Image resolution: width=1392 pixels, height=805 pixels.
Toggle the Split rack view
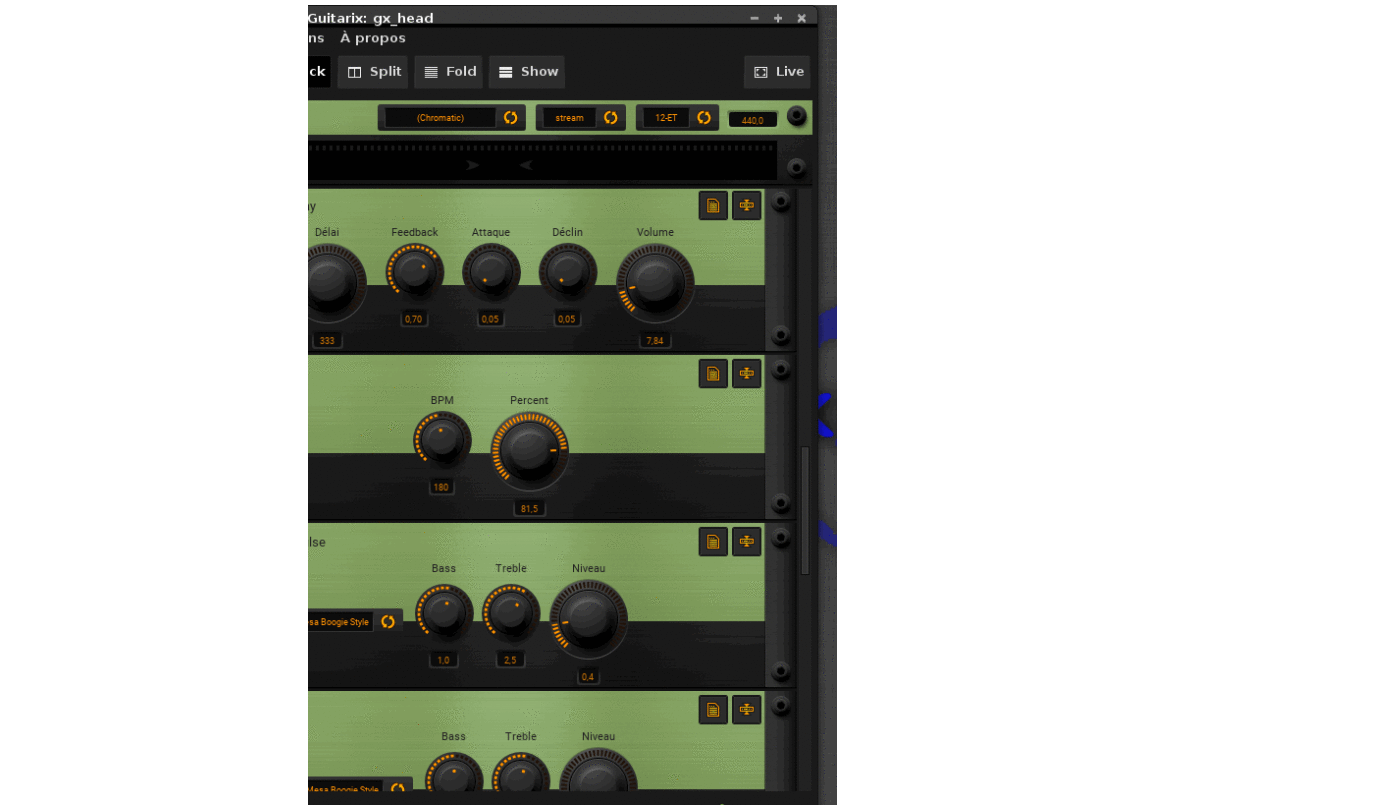pyautogui.click(x=374, y=72)
